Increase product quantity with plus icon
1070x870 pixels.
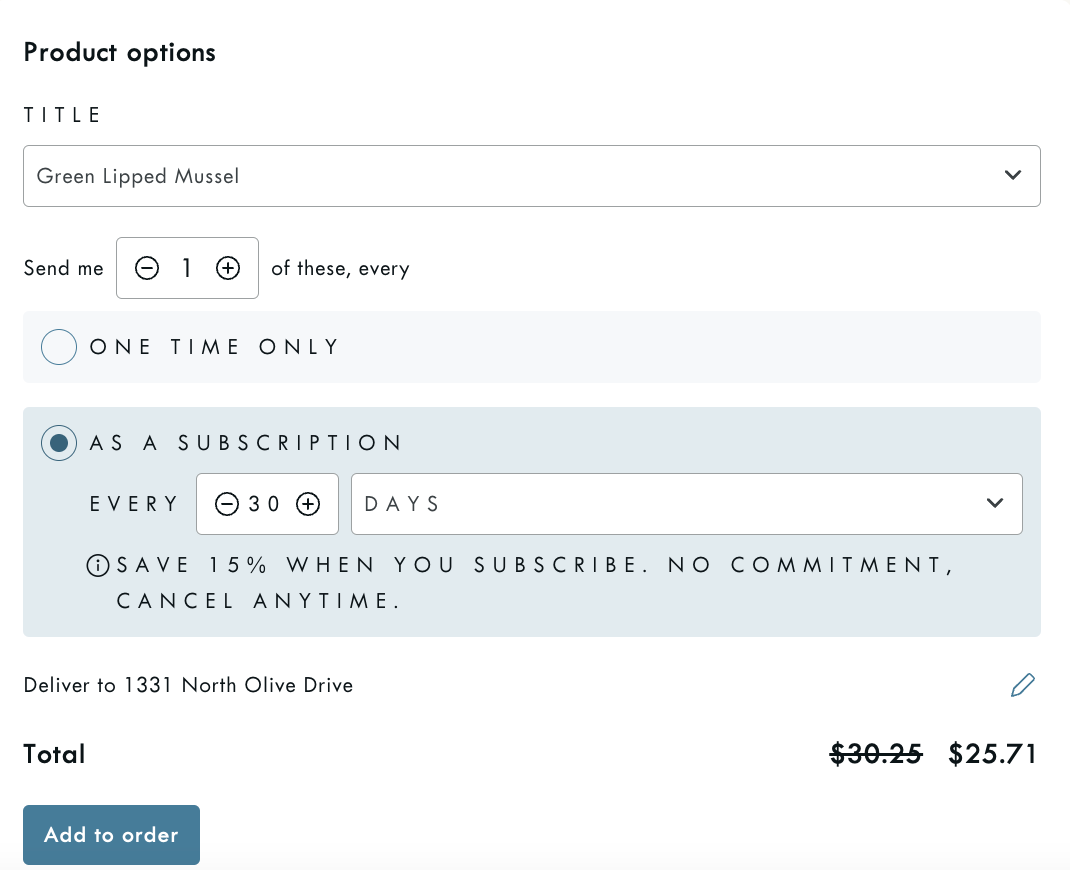coord(228,268)
